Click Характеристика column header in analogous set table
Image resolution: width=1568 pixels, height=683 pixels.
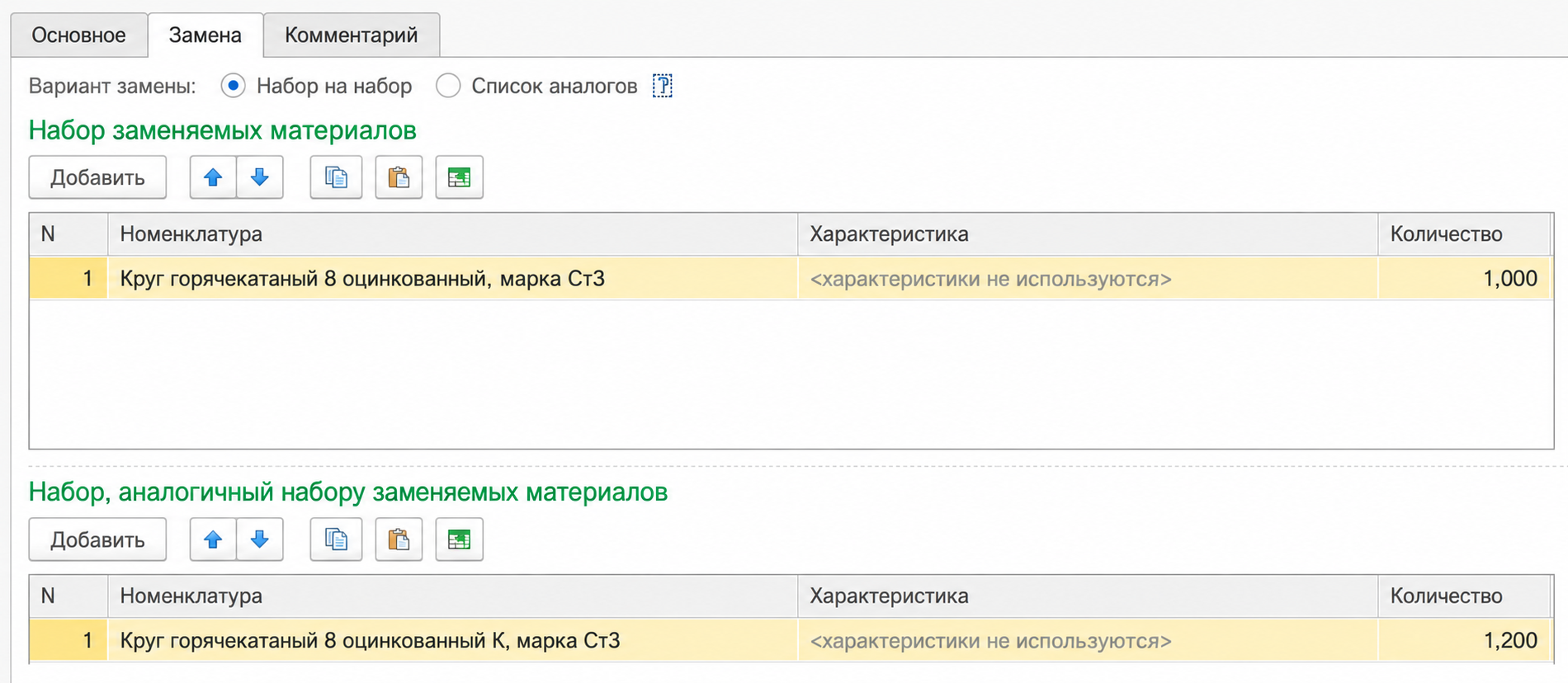1088,596
